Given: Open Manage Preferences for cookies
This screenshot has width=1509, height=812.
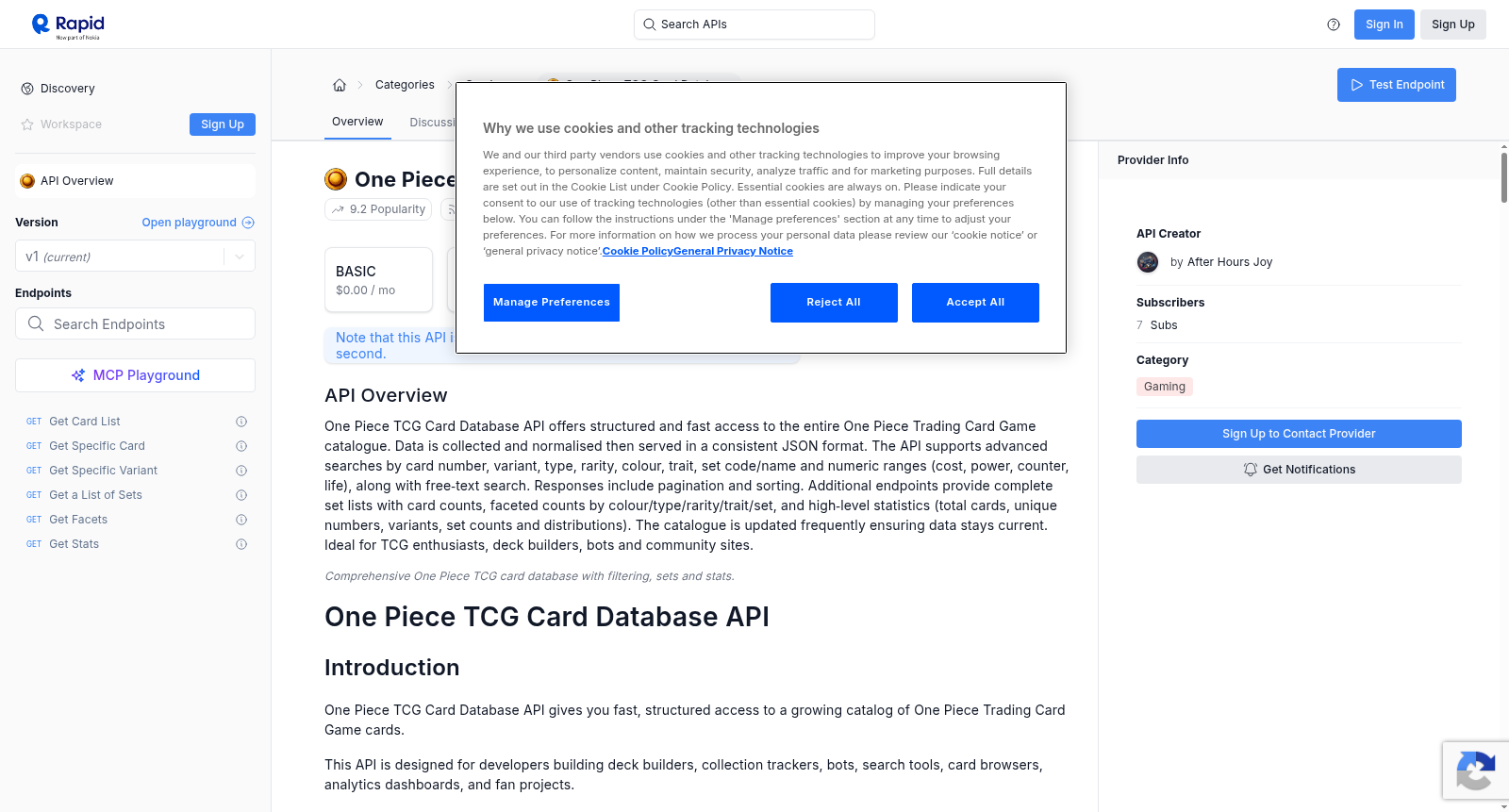Looking at the screenshot, I should [x=552, y=303].
